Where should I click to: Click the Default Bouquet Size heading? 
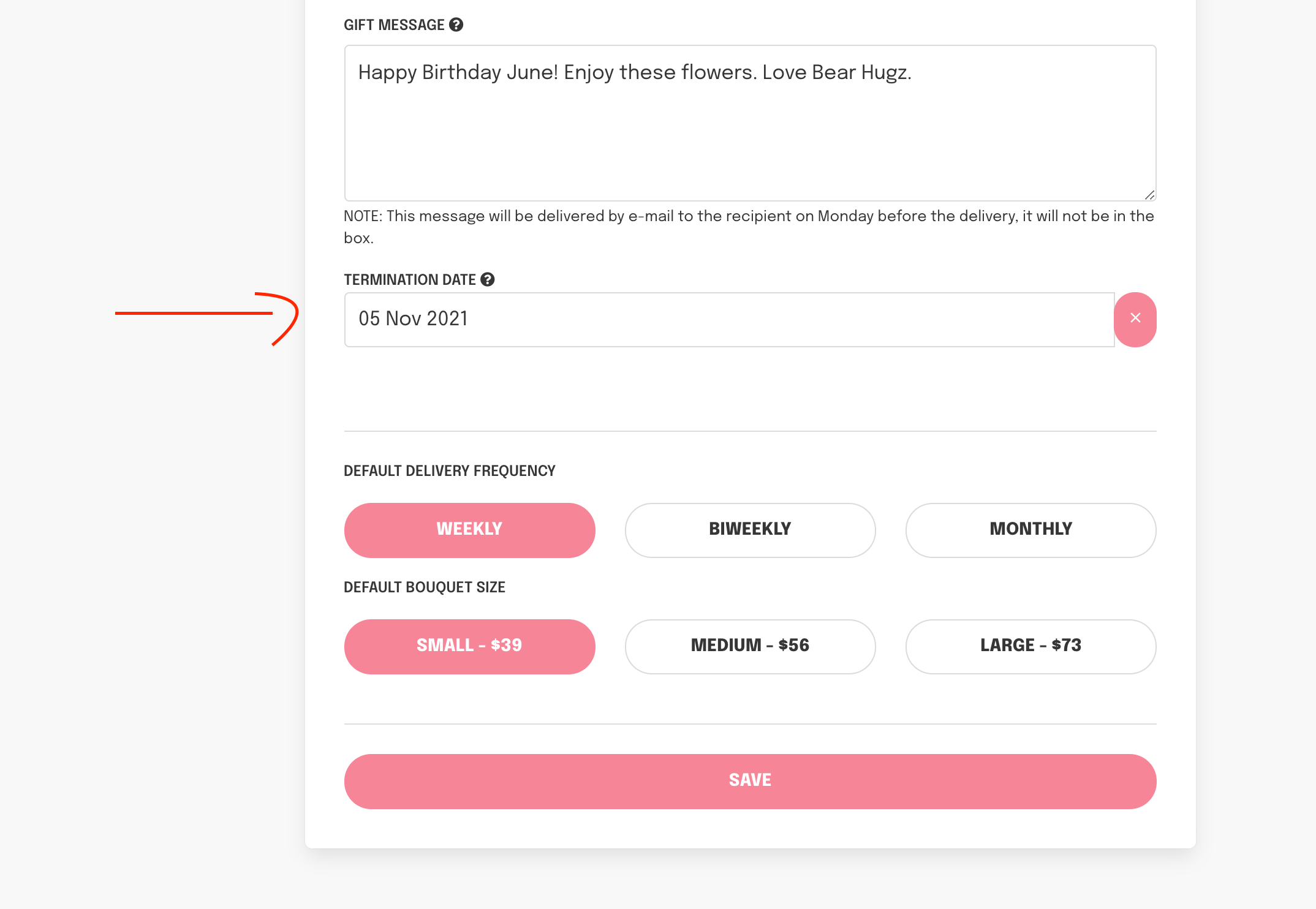(424, 587)
